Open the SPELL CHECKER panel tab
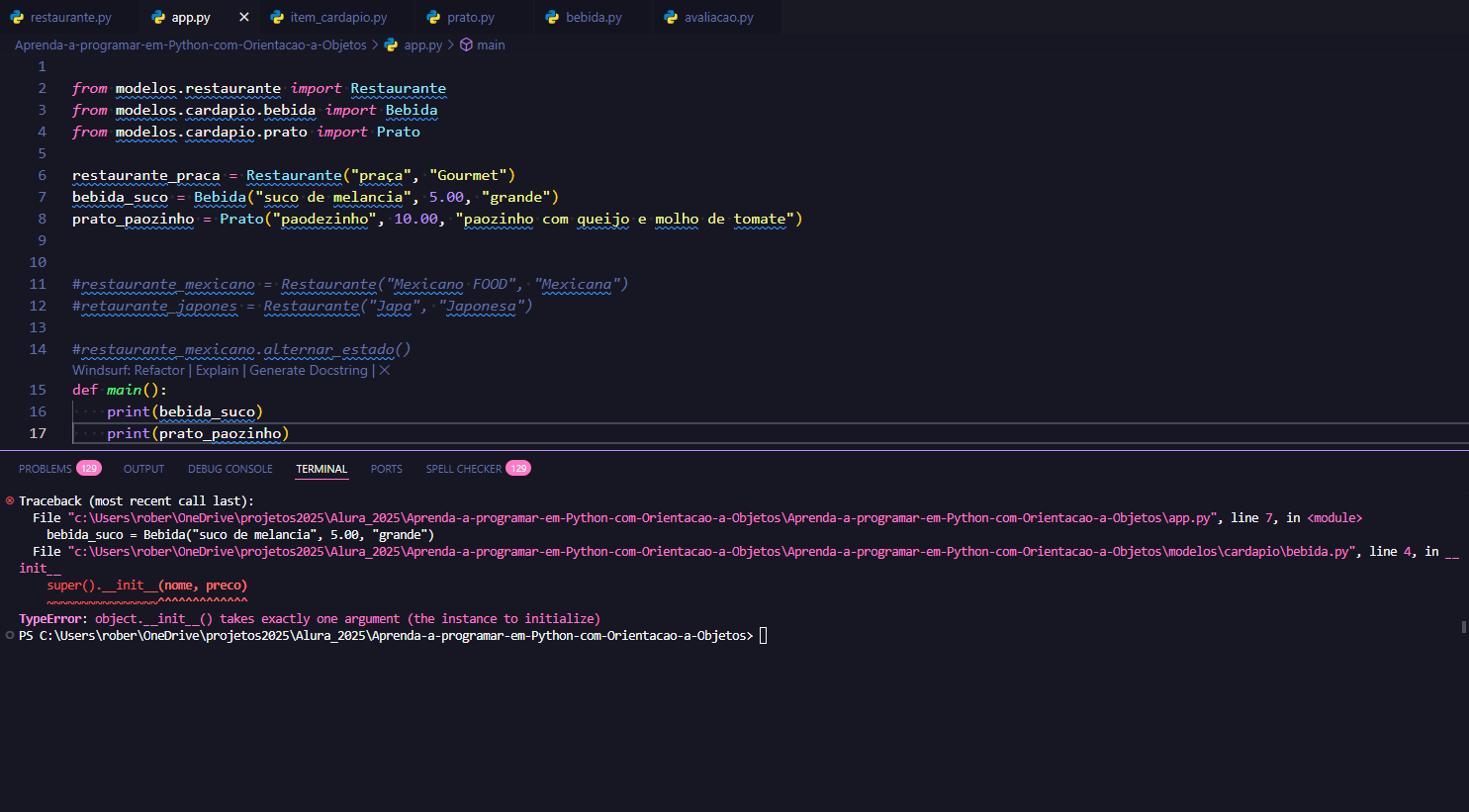 click(x=463, y=469)
